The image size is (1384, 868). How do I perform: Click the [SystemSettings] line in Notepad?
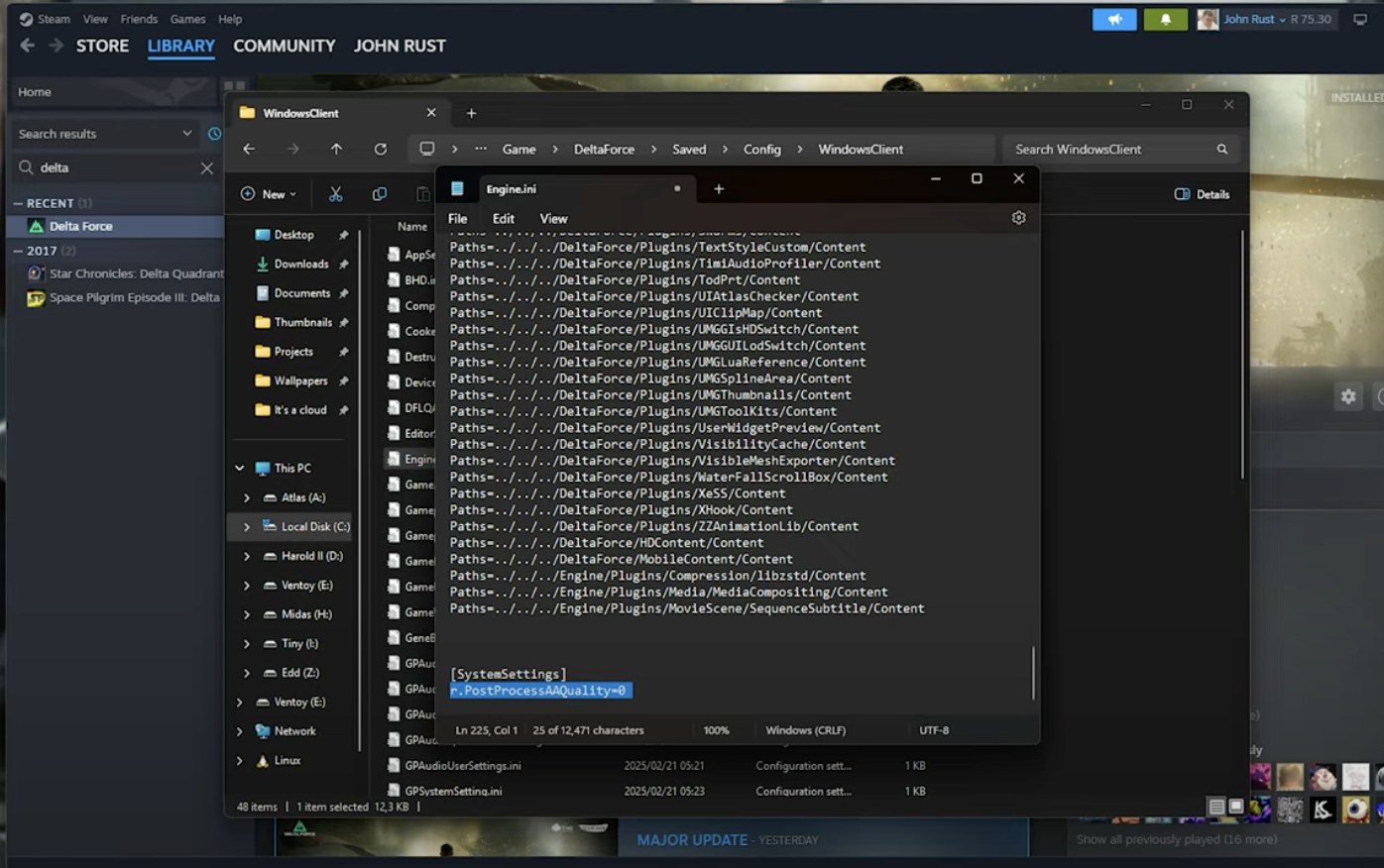pos(508,674)
